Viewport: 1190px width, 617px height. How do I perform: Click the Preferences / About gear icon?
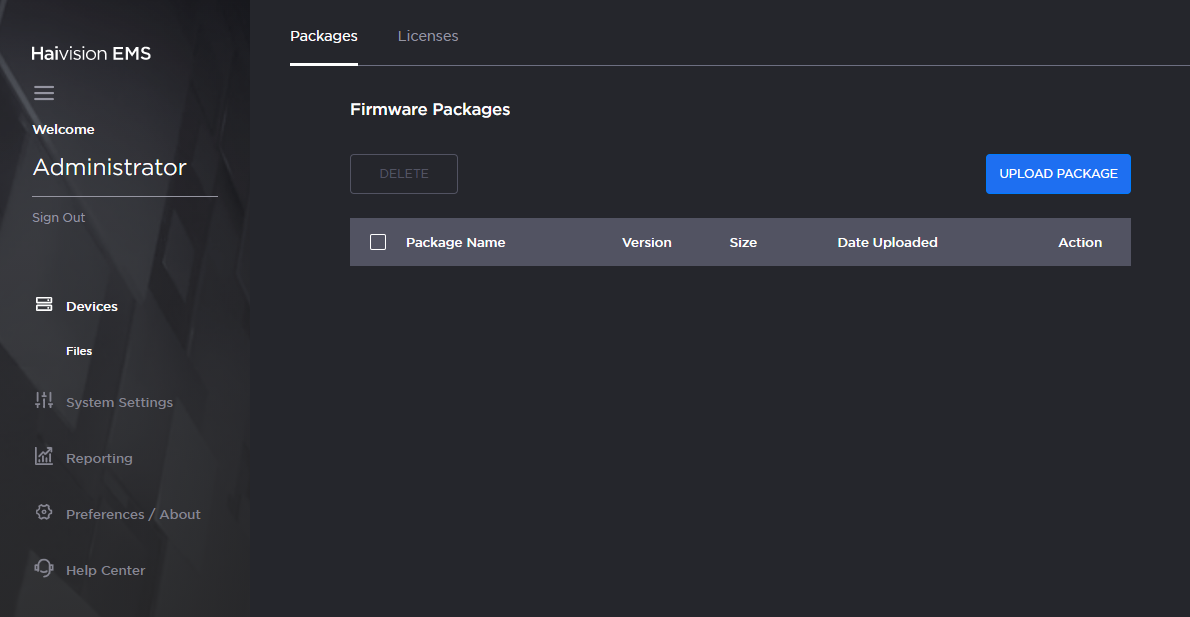(x=44, y=512)
